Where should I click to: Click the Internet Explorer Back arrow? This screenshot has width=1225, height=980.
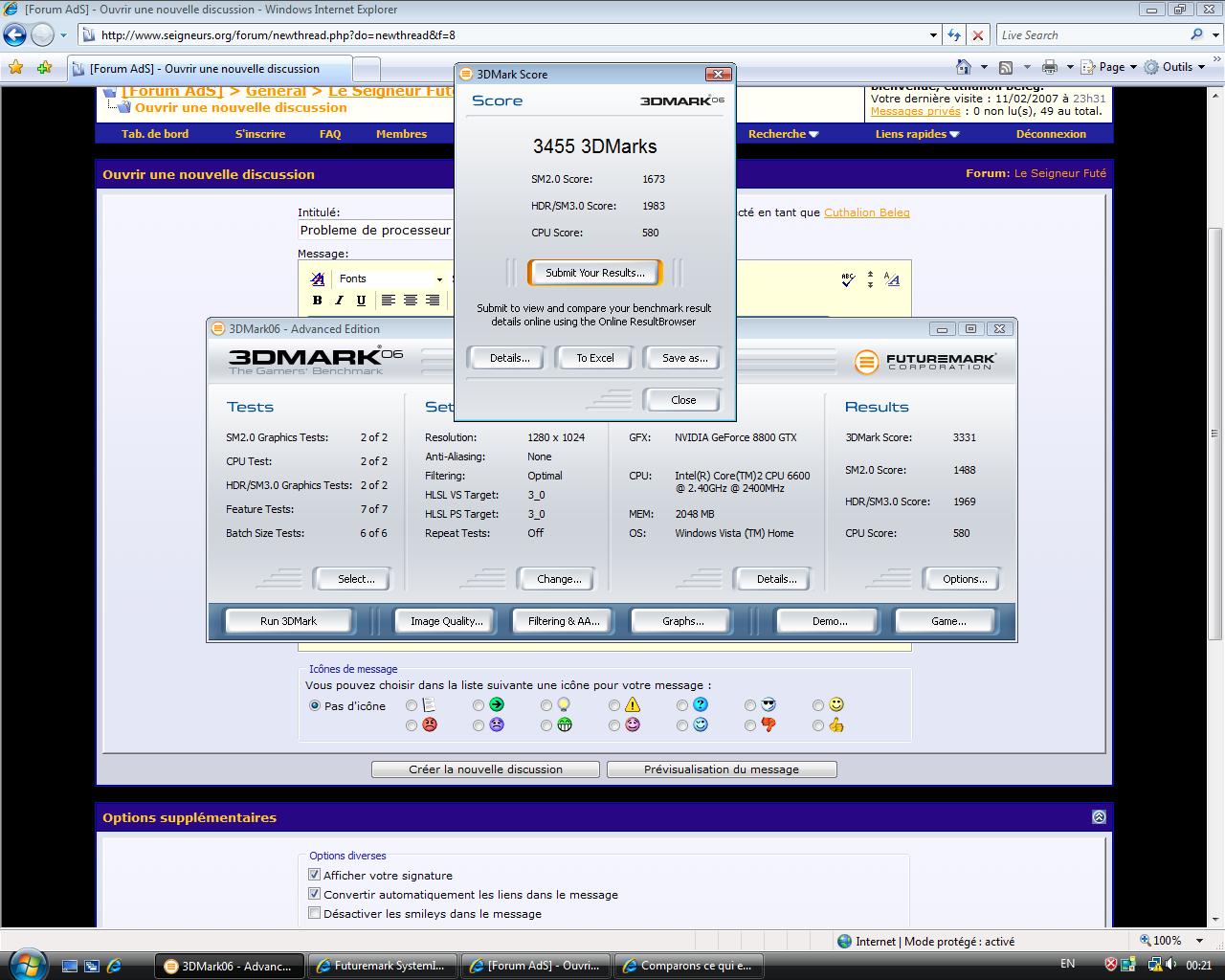(x=14, y=35)
